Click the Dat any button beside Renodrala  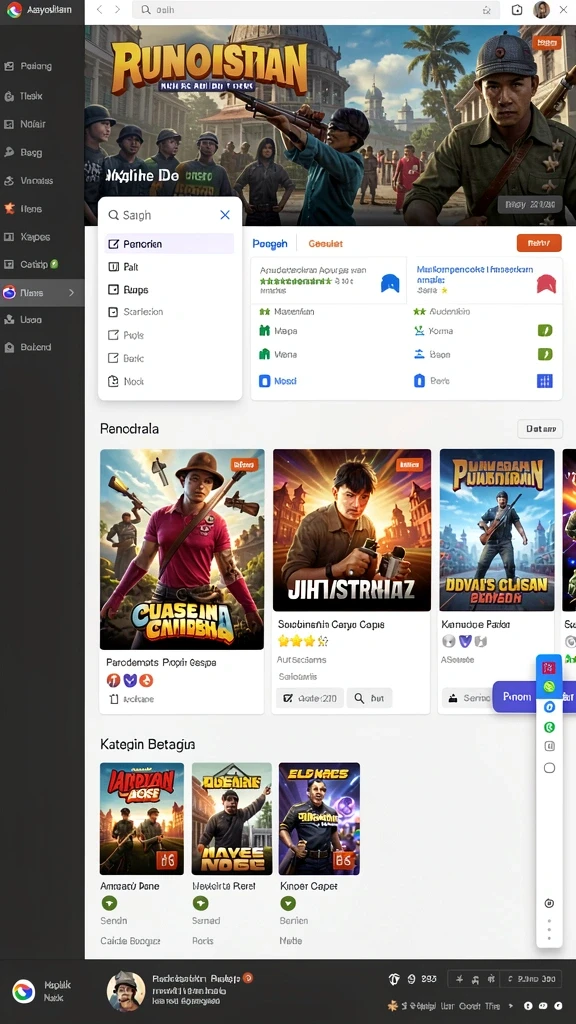(x=539, y=429)
